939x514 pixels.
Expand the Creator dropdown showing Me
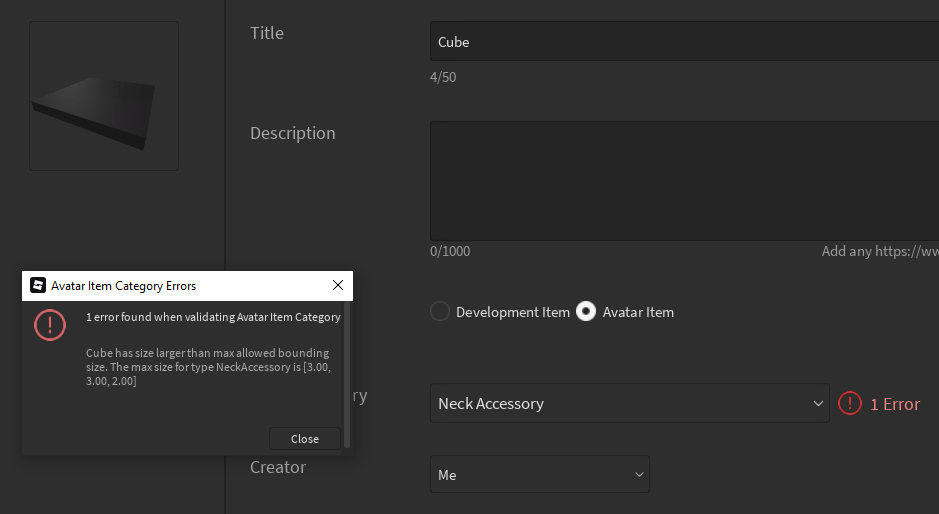tap(539, 475)
